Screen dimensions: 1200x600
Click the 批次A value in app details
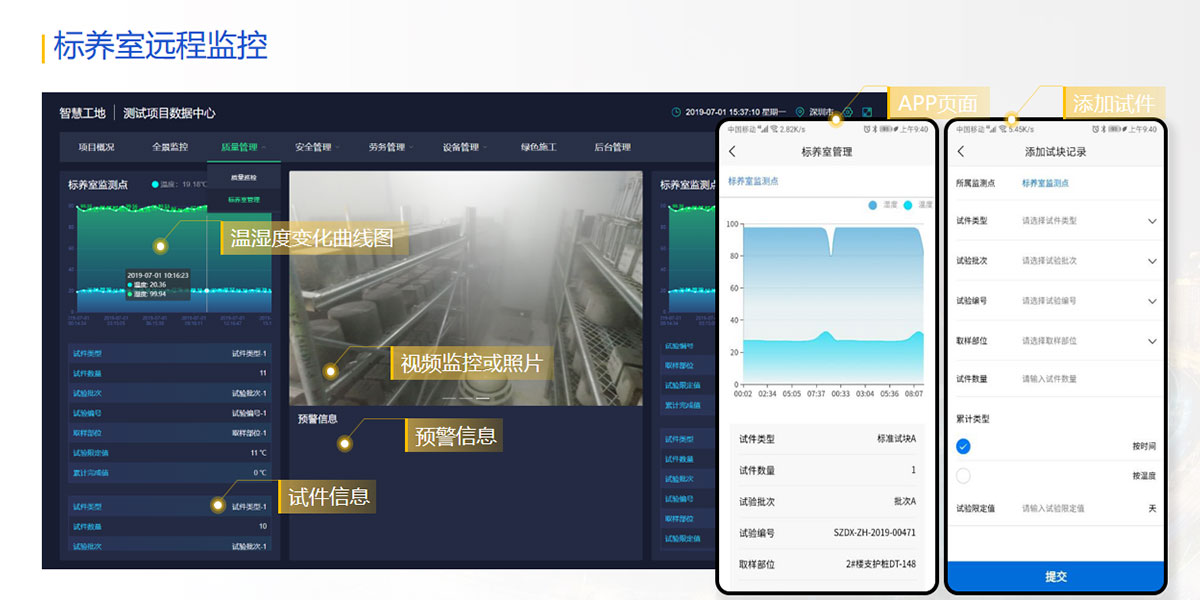click(904, 501)
